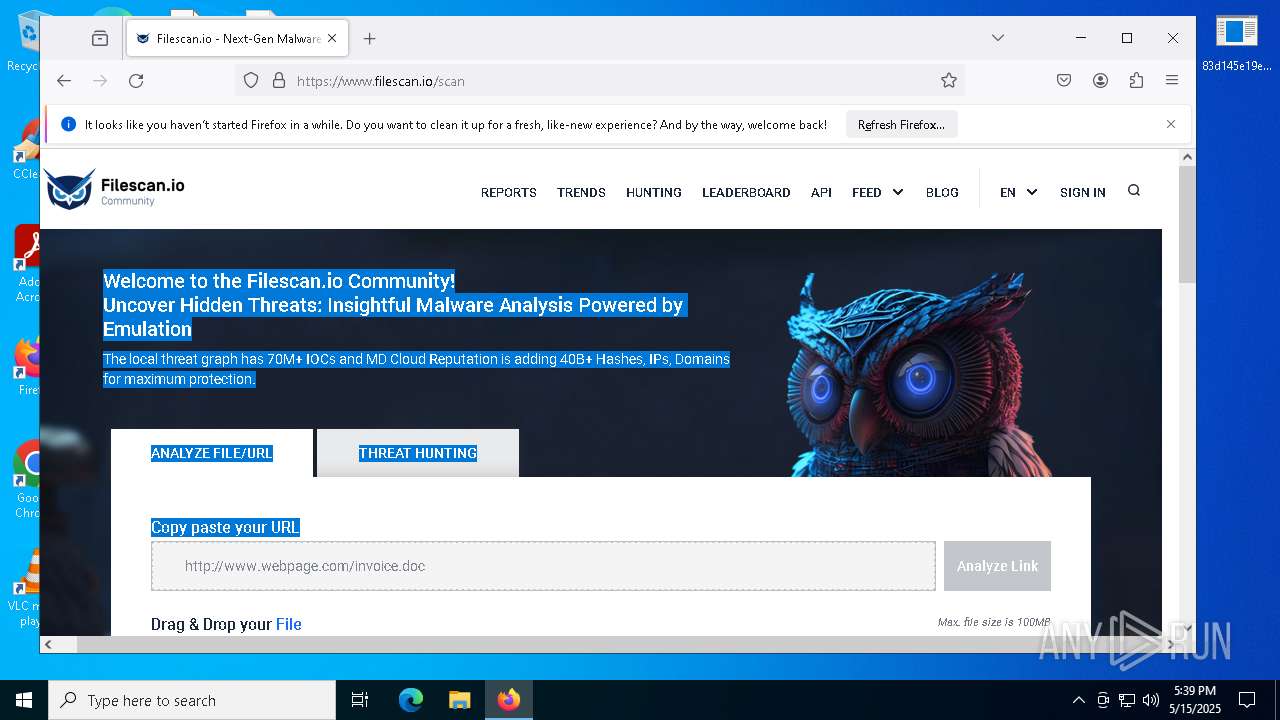This screenshot has width=1280, height=720.
Task: Close the Filescan.io browser tab
Action: pyautogui.click(x=333, y=38)
